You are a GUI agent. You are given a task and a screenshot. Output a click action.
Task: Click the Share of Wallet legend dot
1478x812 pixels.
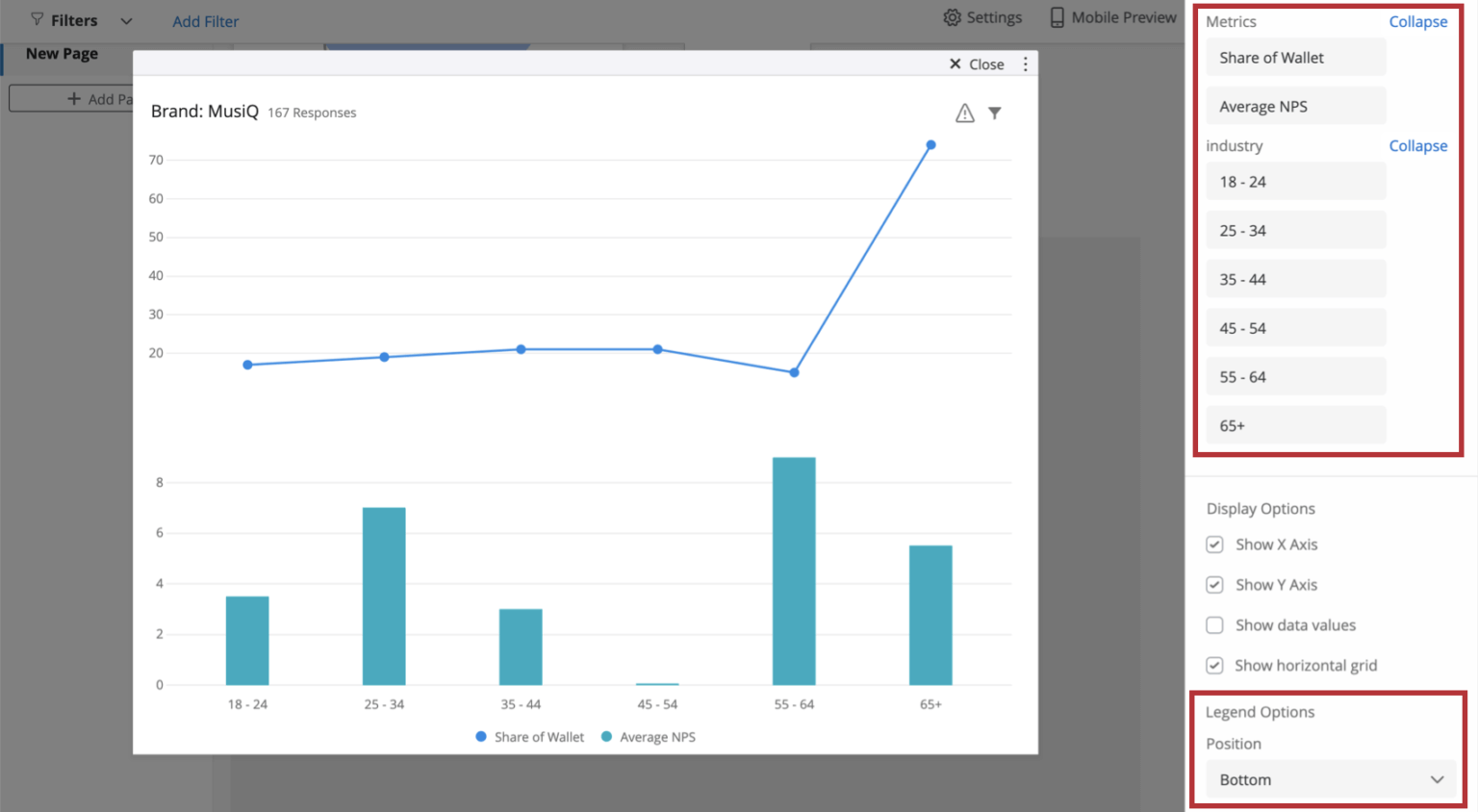pos(481,736)
